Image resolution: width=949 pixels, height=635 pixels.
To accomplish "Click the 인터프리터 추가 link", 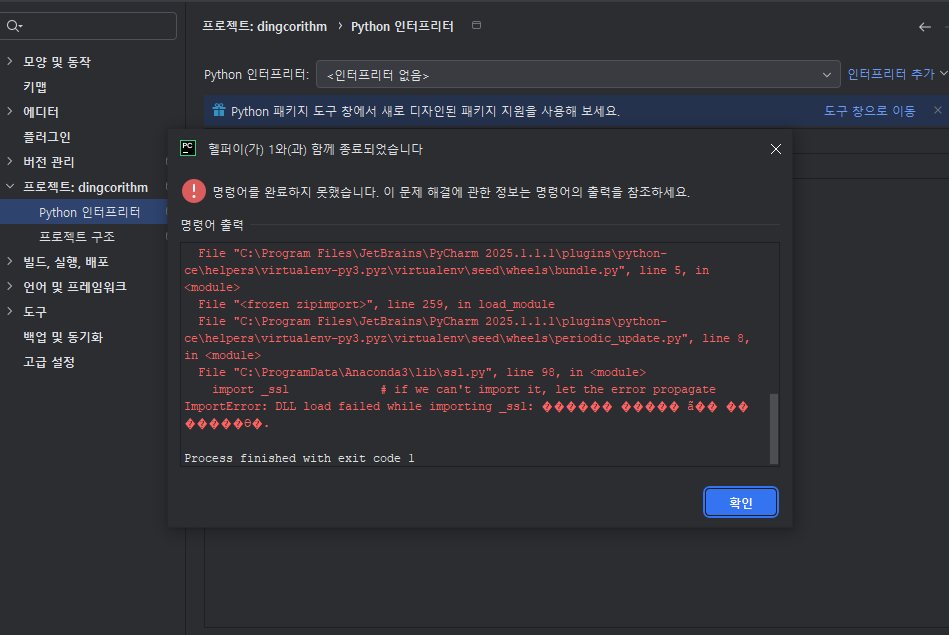I will point(891,74).
